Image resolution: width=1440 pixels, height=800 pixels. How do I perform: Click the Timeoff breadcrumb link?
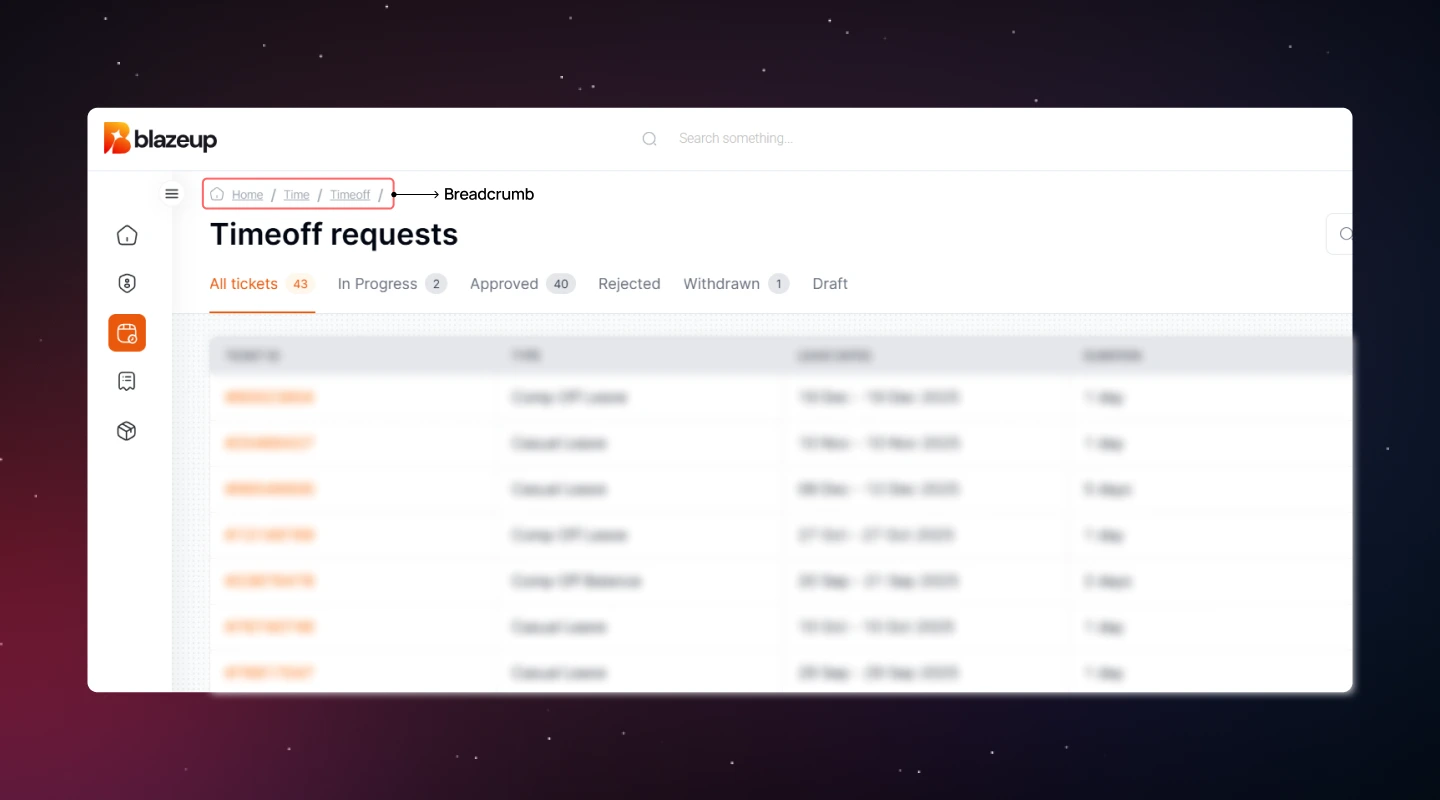350,194
